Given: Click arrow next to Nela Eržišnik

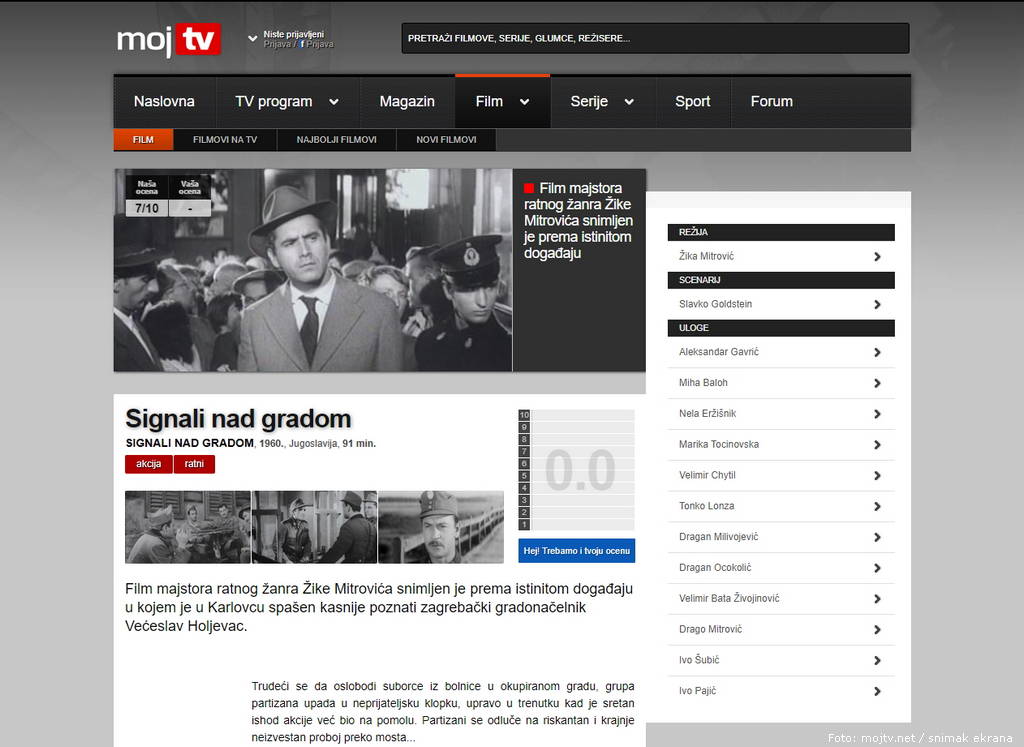Looking at the screenshot, I should tap(877, 414).
